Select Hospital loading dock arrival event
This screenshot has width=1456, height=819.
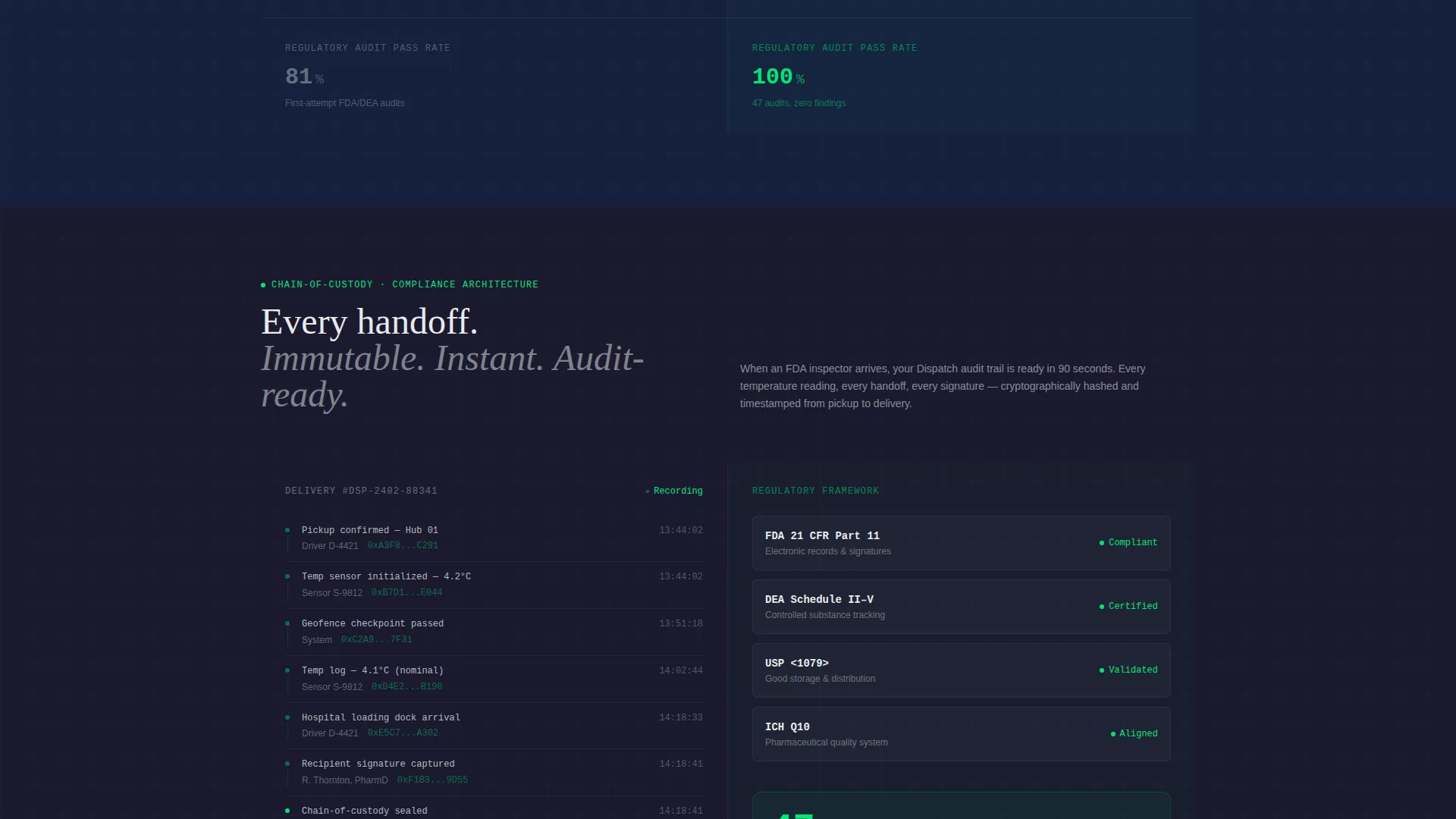pyautogui.click(x=494, y=726)
